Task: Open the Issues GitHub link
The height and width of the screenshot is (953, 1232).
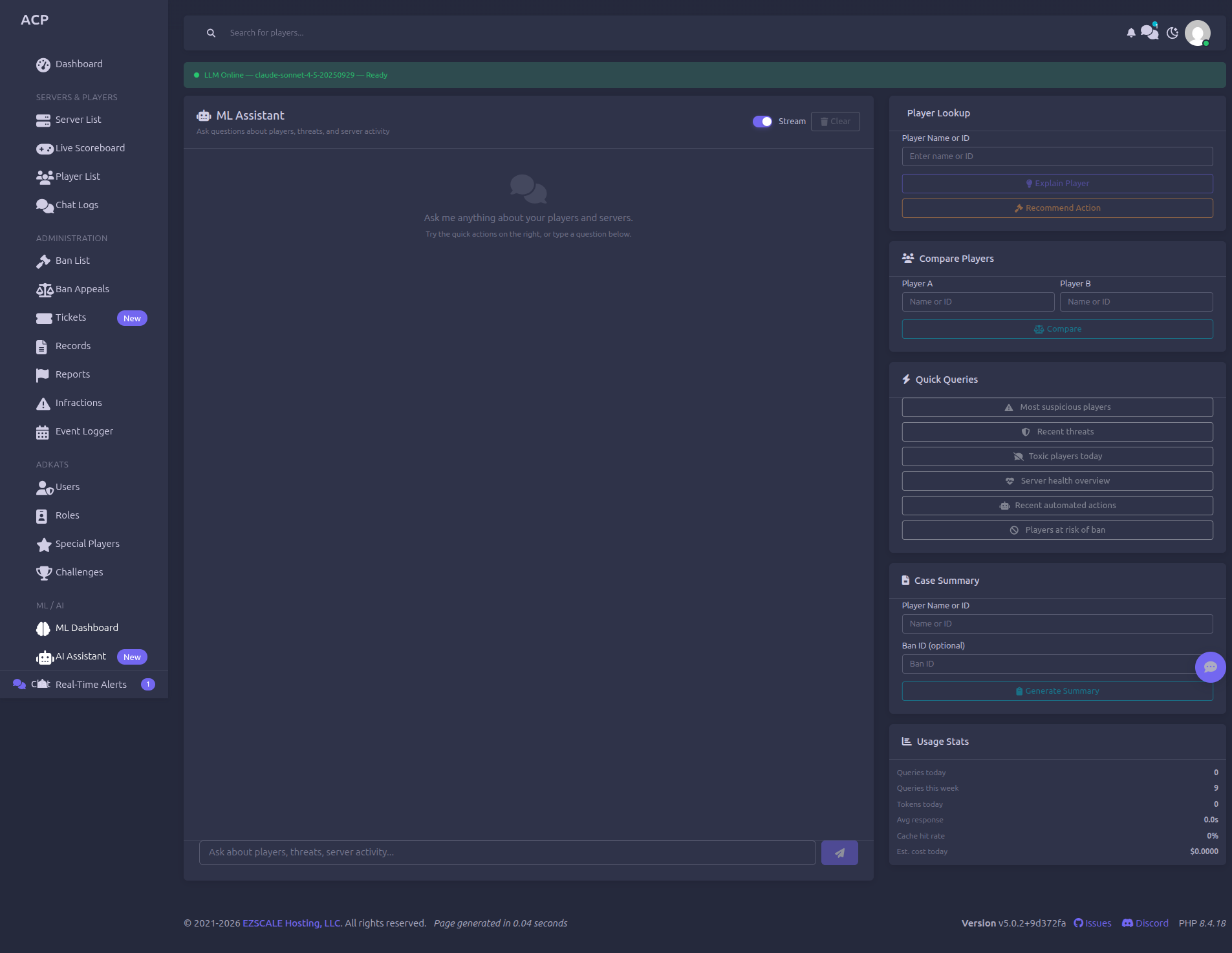Action: [1092, 923]
